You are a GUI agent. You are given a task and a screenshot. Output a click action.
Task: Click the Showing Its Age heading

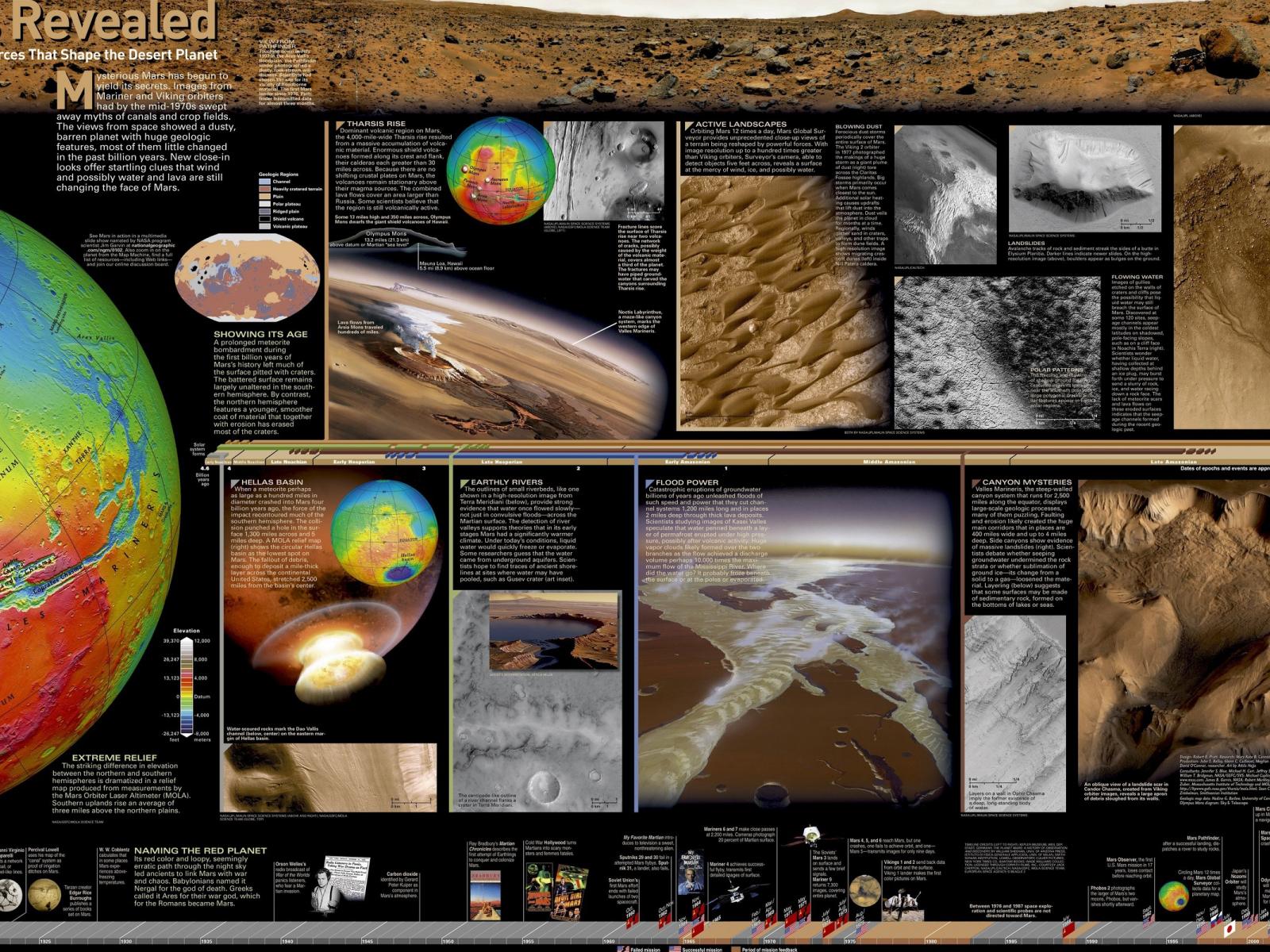click(260, 334)
